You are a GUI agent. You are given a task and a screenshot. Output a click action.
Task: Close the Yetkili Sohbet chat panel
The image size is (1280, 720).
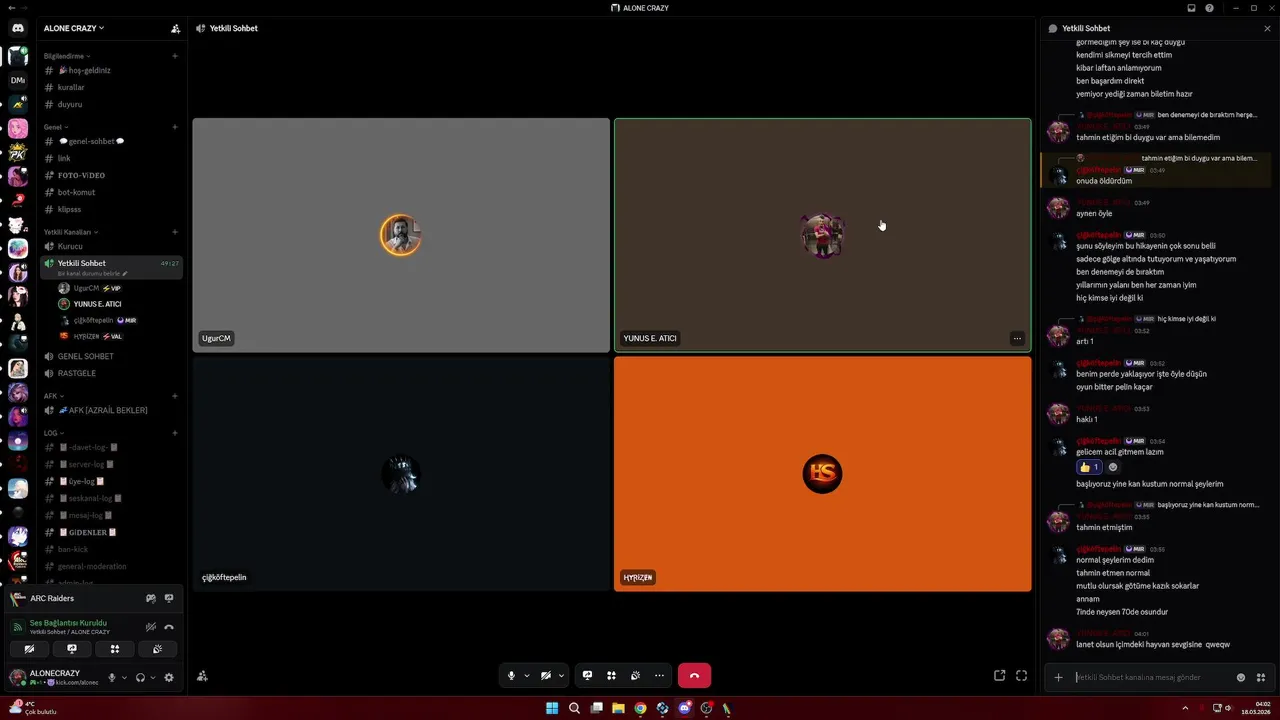click(x=1267, y=28)
